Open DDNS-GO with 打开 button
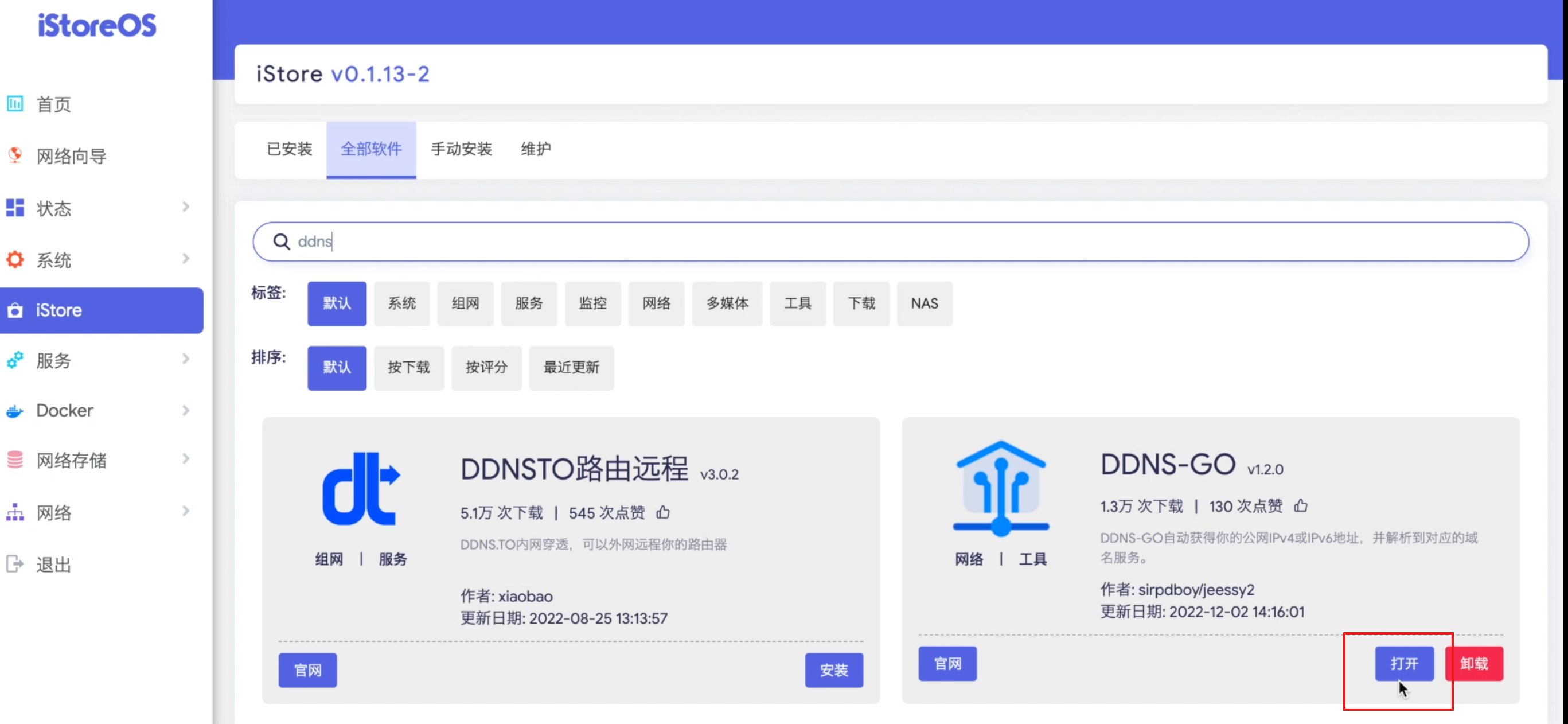 tap(1405, 664)
